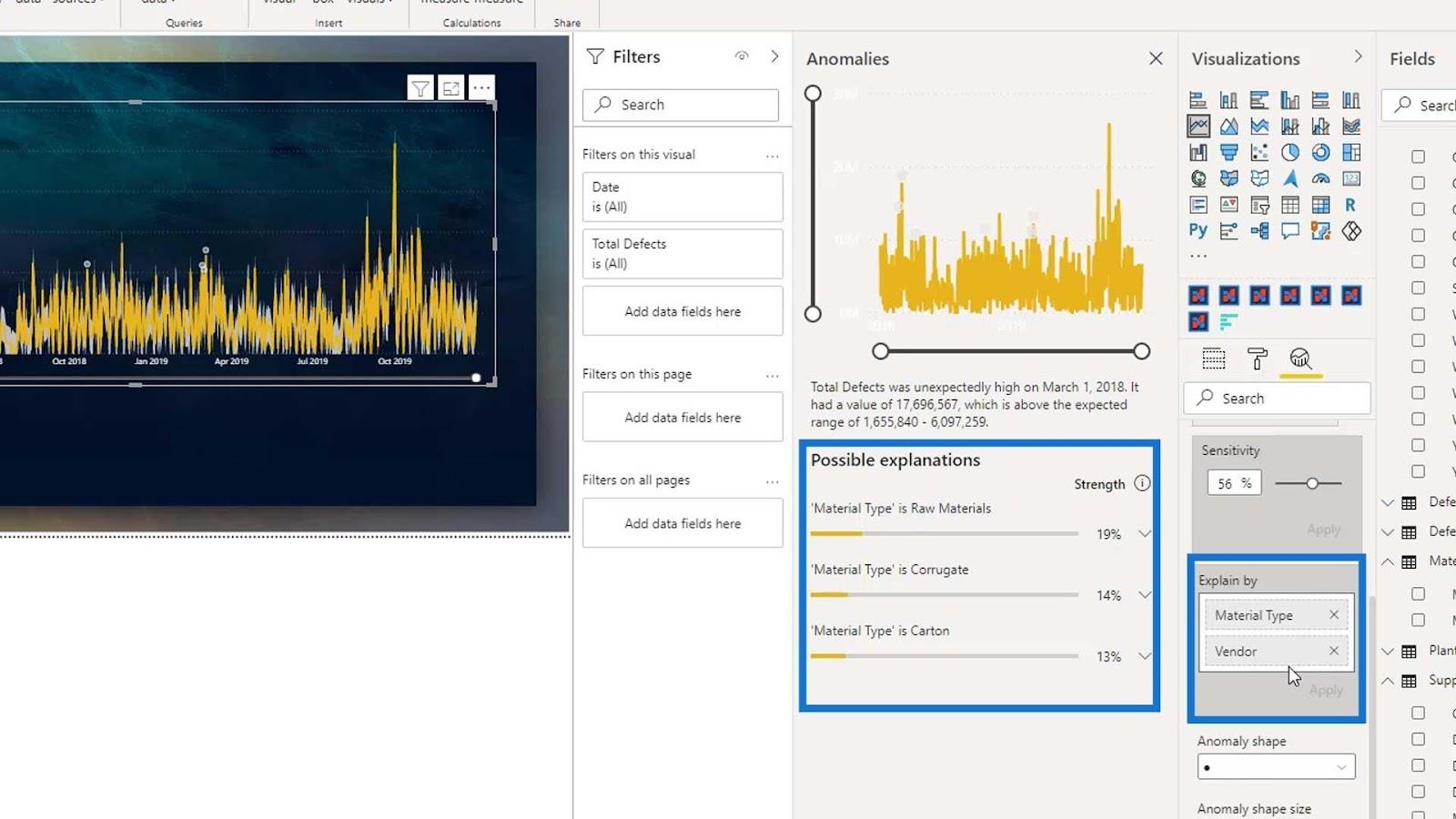1456x819 pixels.
Task: Expand the Corrugate explanation
Action: click(x=1145, y=594)
